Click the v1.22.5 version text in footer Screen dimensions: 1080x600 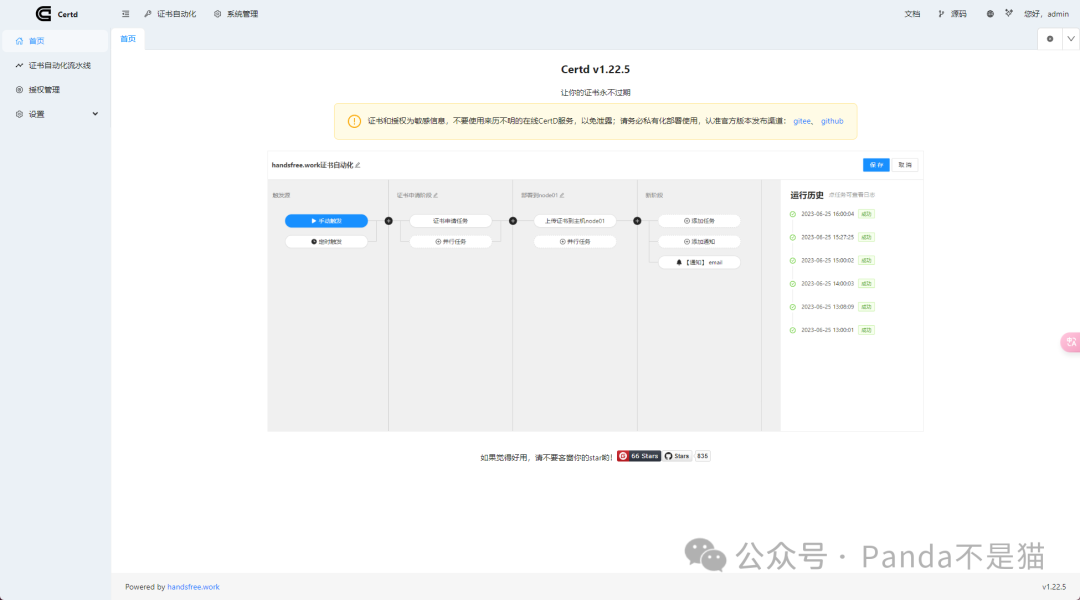1054,587
